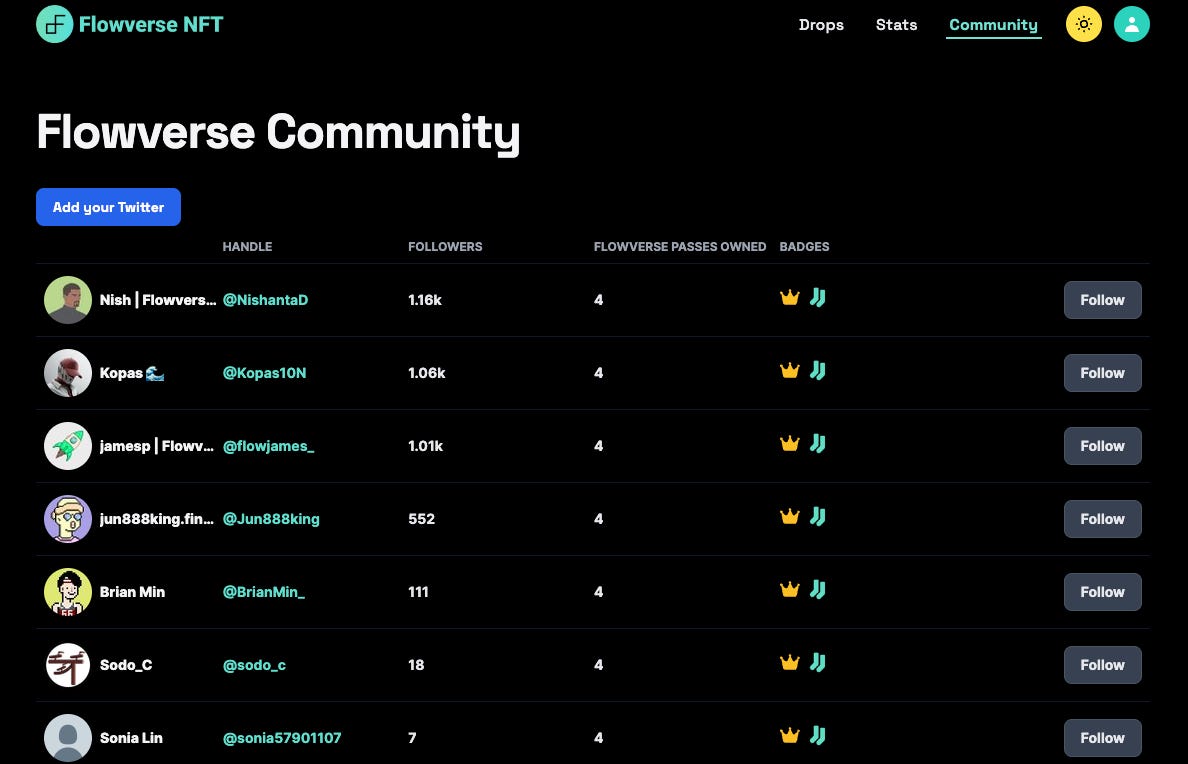The width and height of the screenshot is (1188, 764).
Task: Click the crown badge on Sodo_C's row
Action: (x=790, y=662)
